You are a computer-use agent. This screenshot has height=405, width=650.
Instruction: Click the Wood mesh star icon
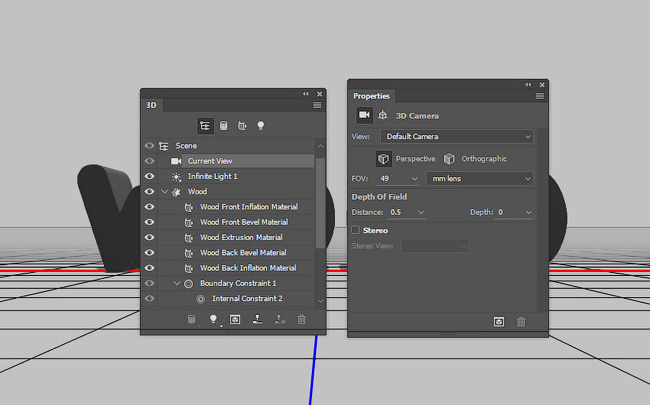[x=177, y=192]
